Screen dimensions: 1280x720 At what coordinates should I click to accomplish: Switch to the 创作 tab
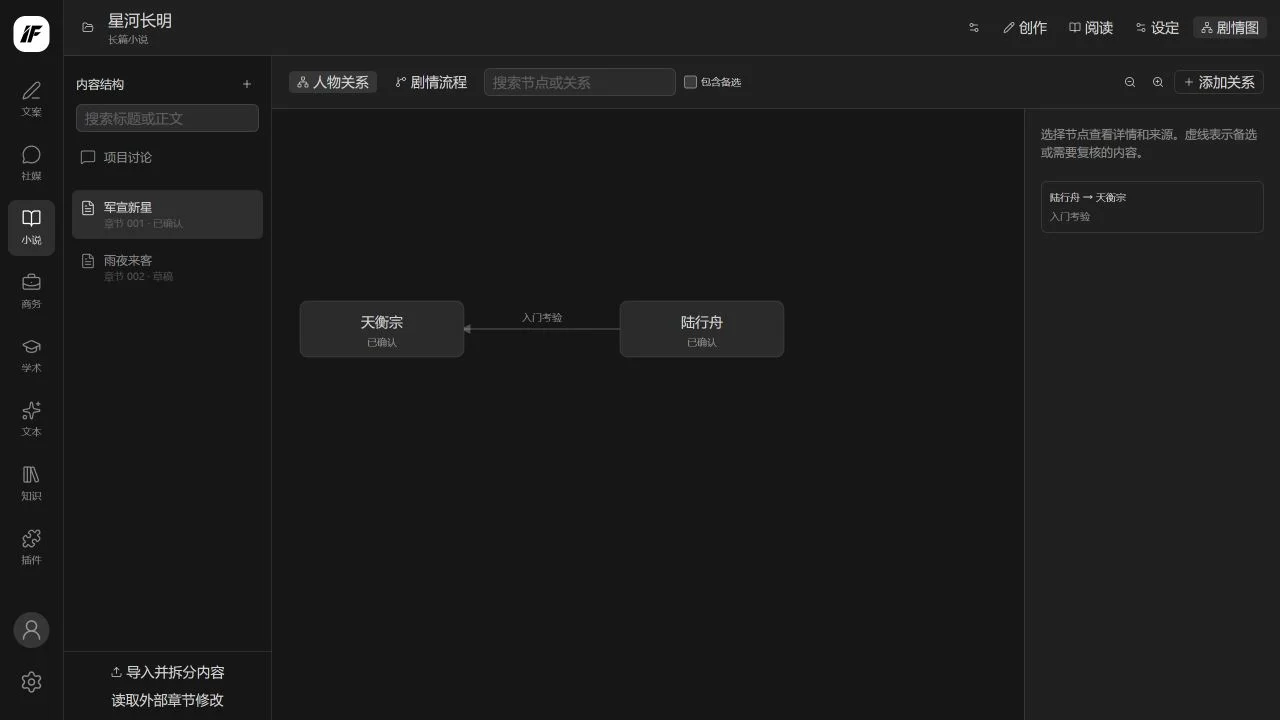[1025, 28]
